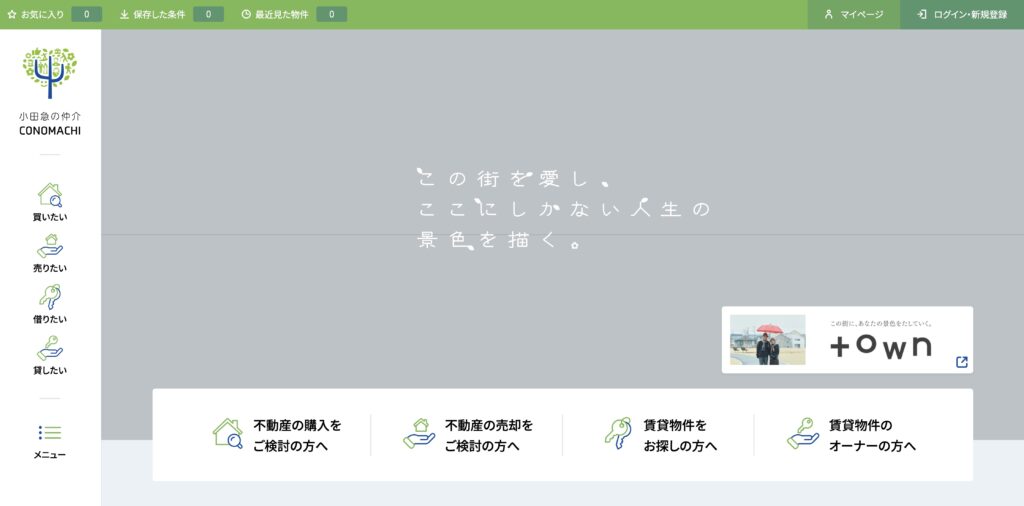Click the hero slogan この街を愛し text
This screenshot has height=506, width=1024.
pyautogui.click(x=513, y=179)
